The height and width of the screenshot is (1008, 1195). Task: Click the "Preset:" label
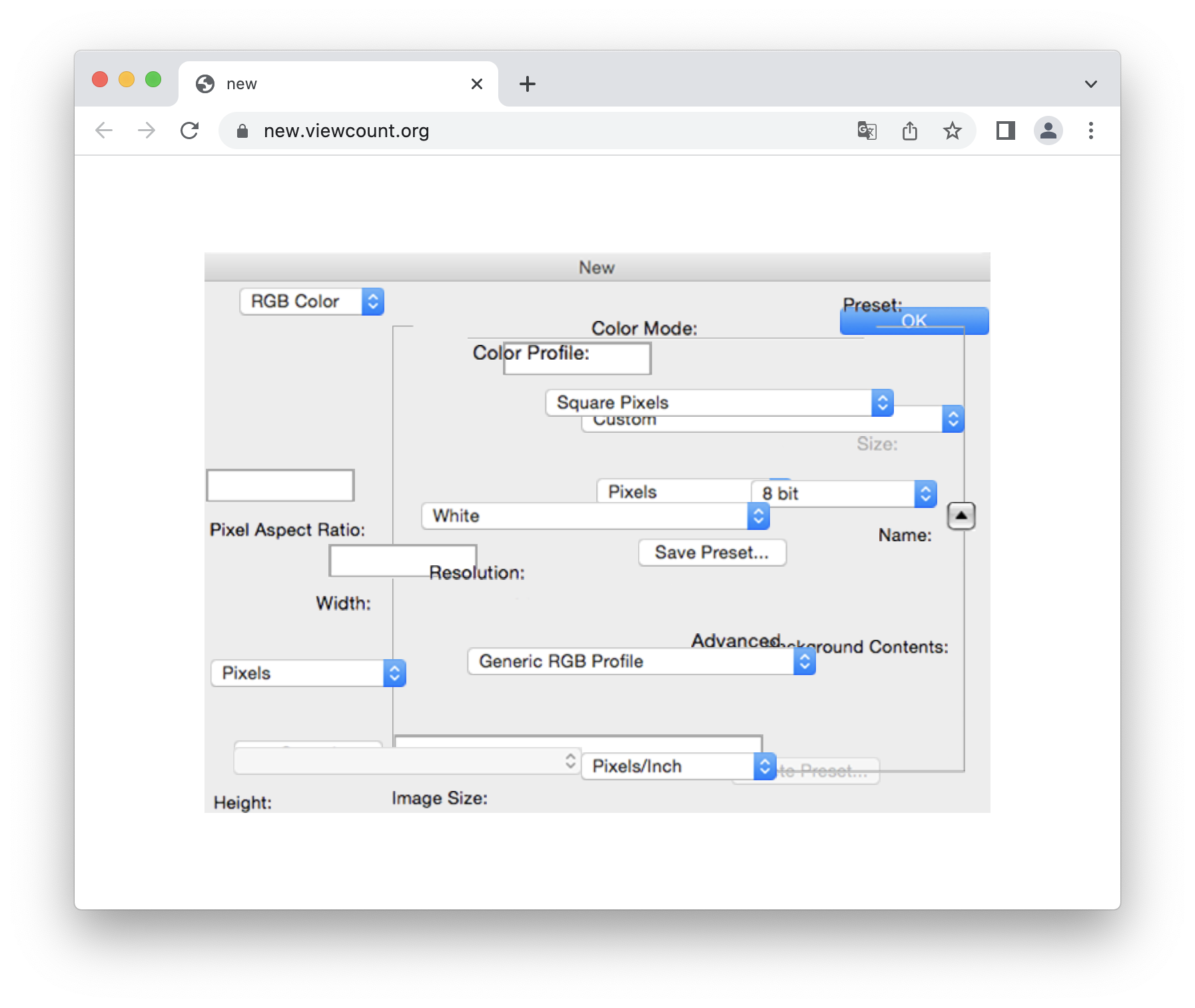[872, 305]
